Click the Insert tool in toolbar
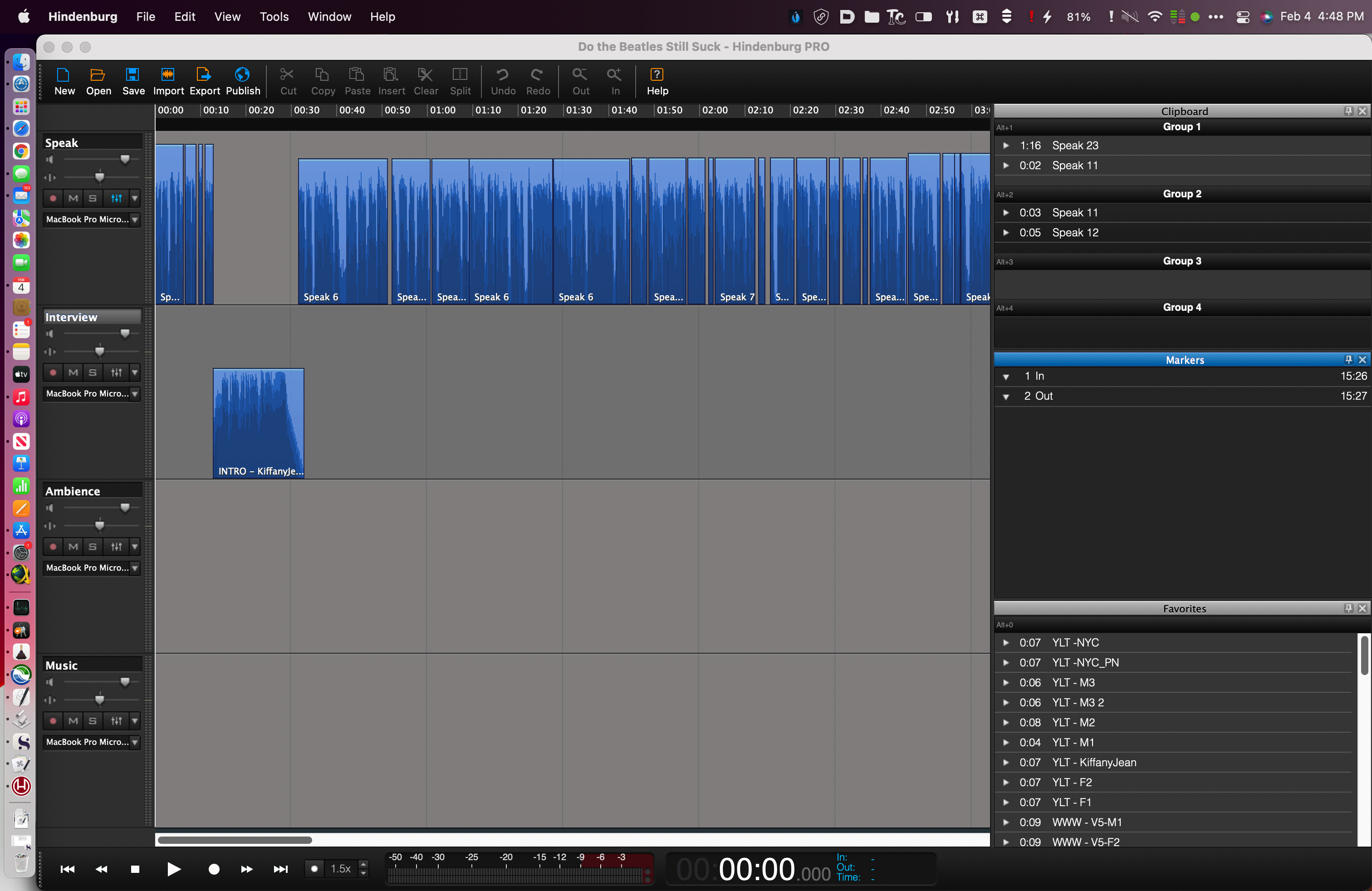This screenshot has height=891, width=1372. [392, 81]
